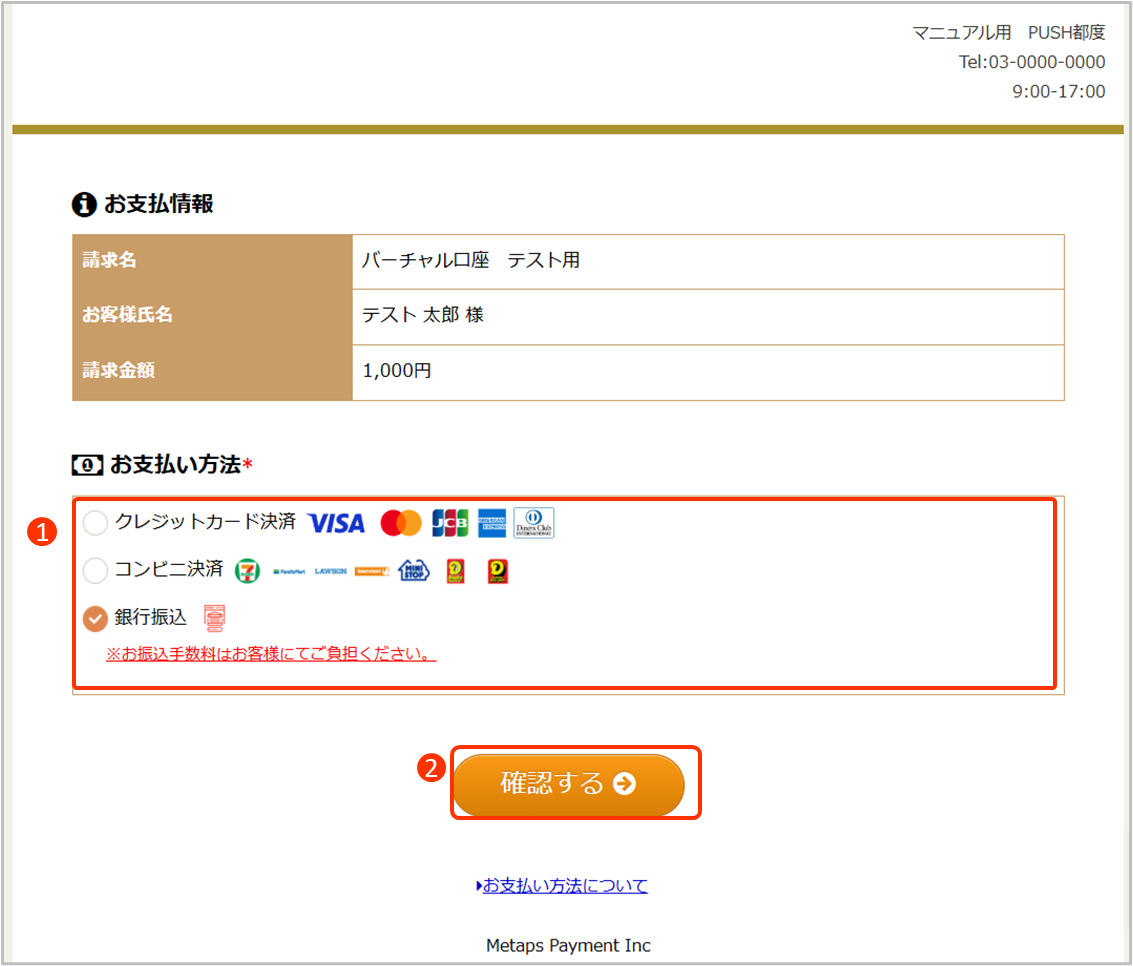Image resolution: width=1133 pixels, height=966 pixels.
Task: Click the JCB card logo
Action: [x=450, y=523]
